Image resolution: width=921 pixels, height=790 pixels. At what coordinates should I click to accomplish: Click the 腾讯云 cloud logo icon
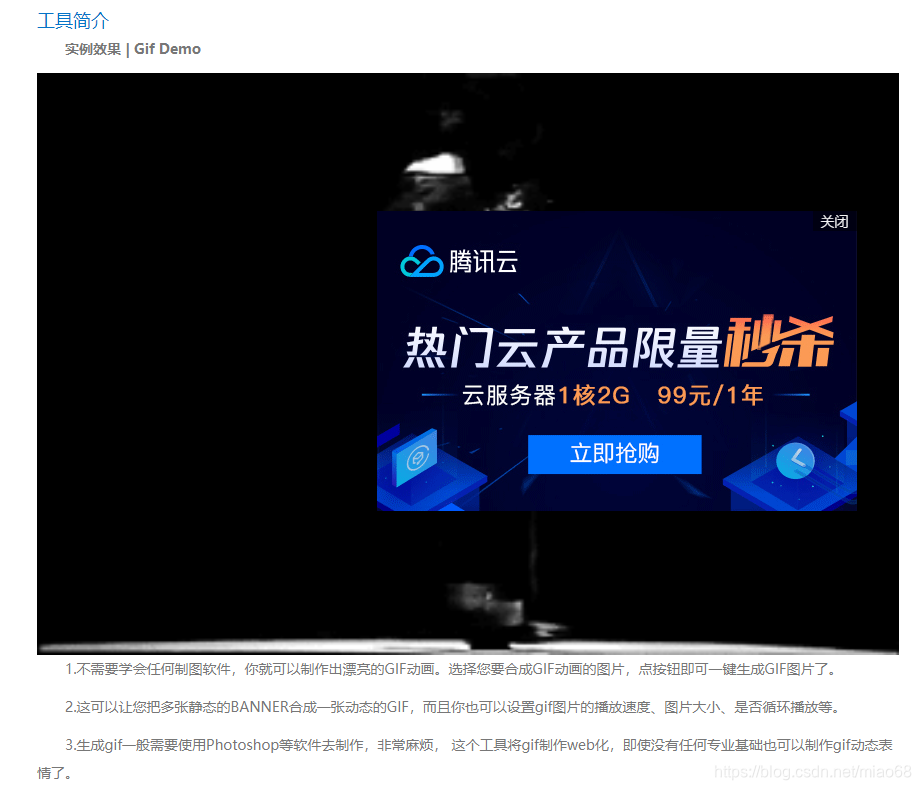tap(421, 261)
